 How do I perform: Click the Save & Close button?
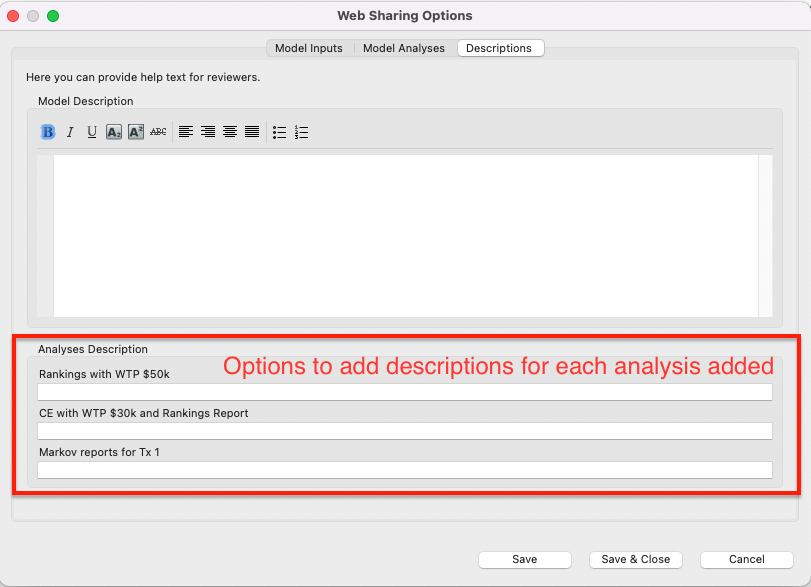(635, 560)
